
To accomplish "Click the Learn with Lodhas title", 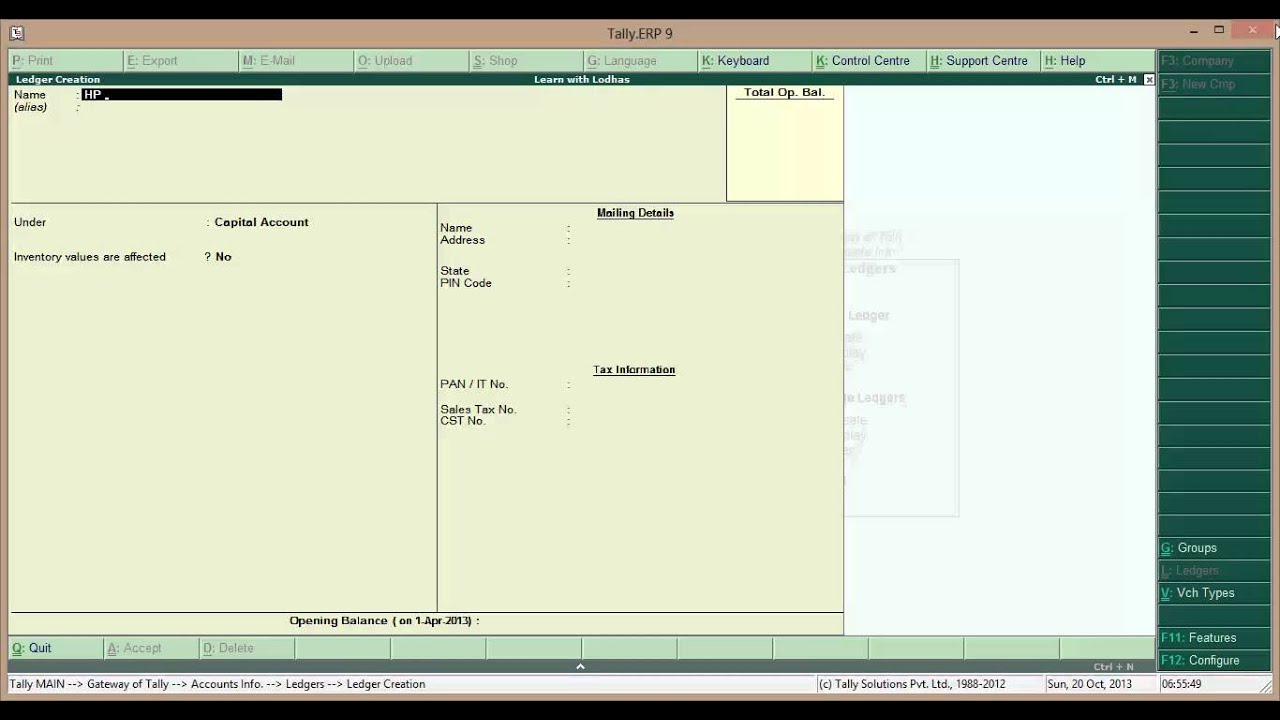I will (582, 79).
